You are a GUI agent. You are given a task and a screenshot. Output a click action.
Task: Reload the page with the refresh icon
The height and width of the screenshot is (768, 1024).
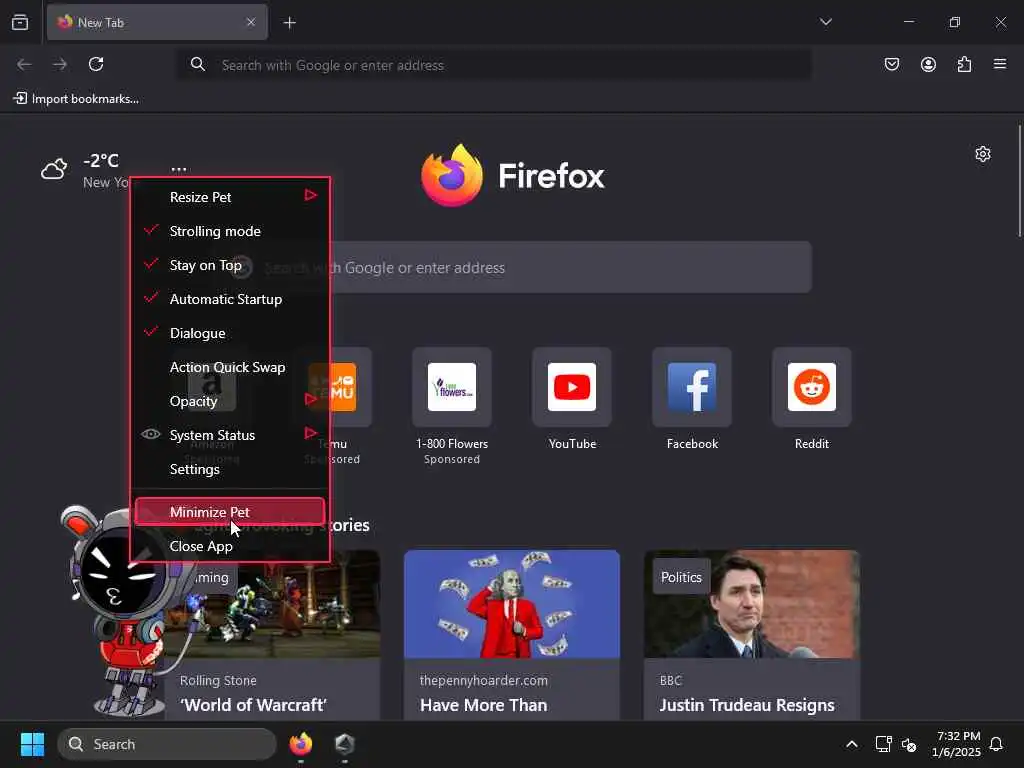pos(96,64)
